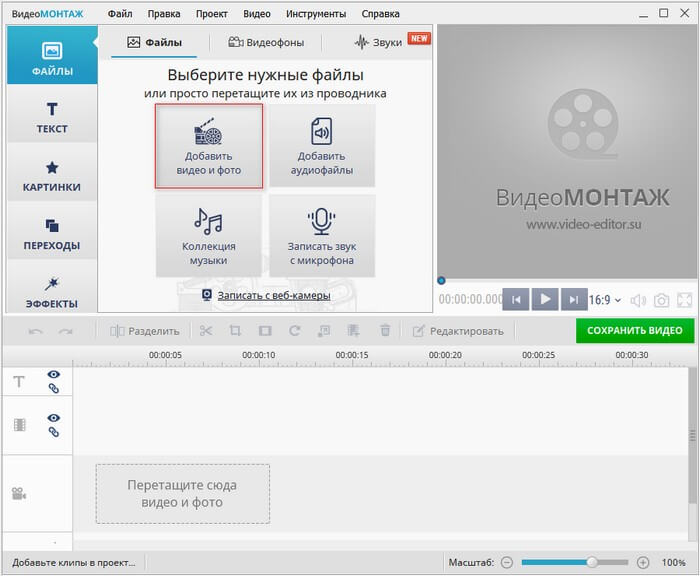Click the text track T icon
Screen dimensions: 700x576
click(19, 382)
